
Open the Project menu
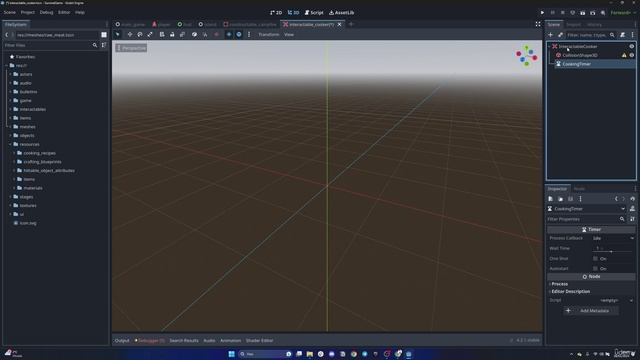point(28,13)
